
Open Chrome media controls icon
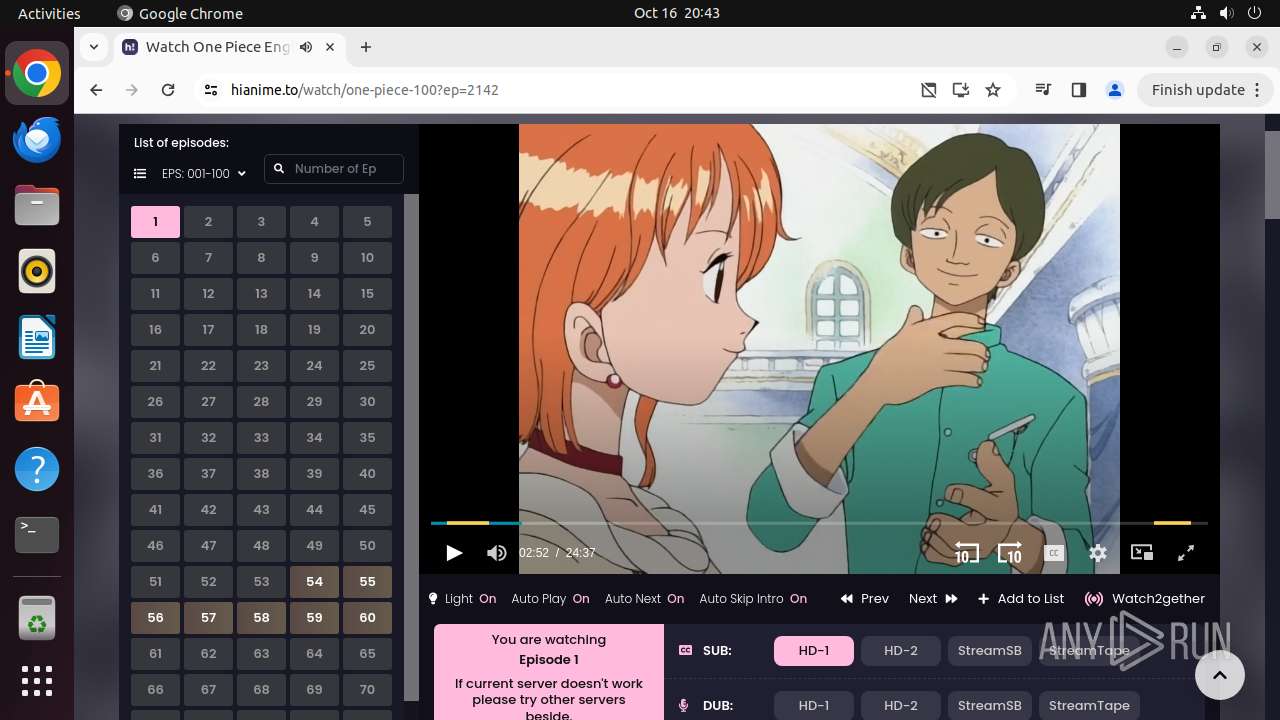click(1044, 90)
